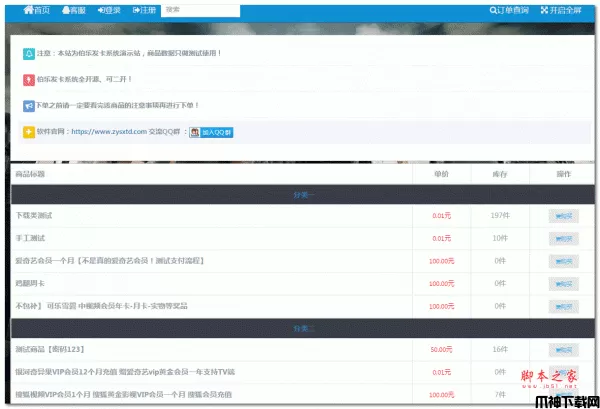600x409 pixels.
Task: Click the 搜狐视频VIP会员1个月 title
Action: click(124, 394)
